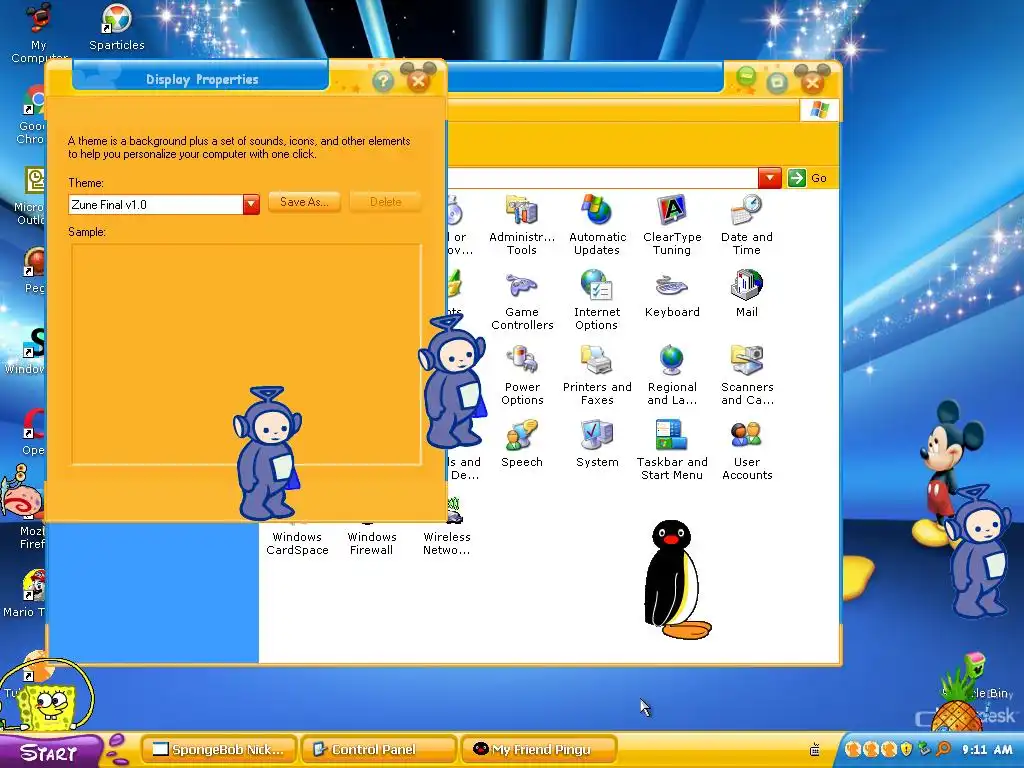Click the orange magnifier tray icon
Screen dimensions: 1024x768
click(943, 749)
